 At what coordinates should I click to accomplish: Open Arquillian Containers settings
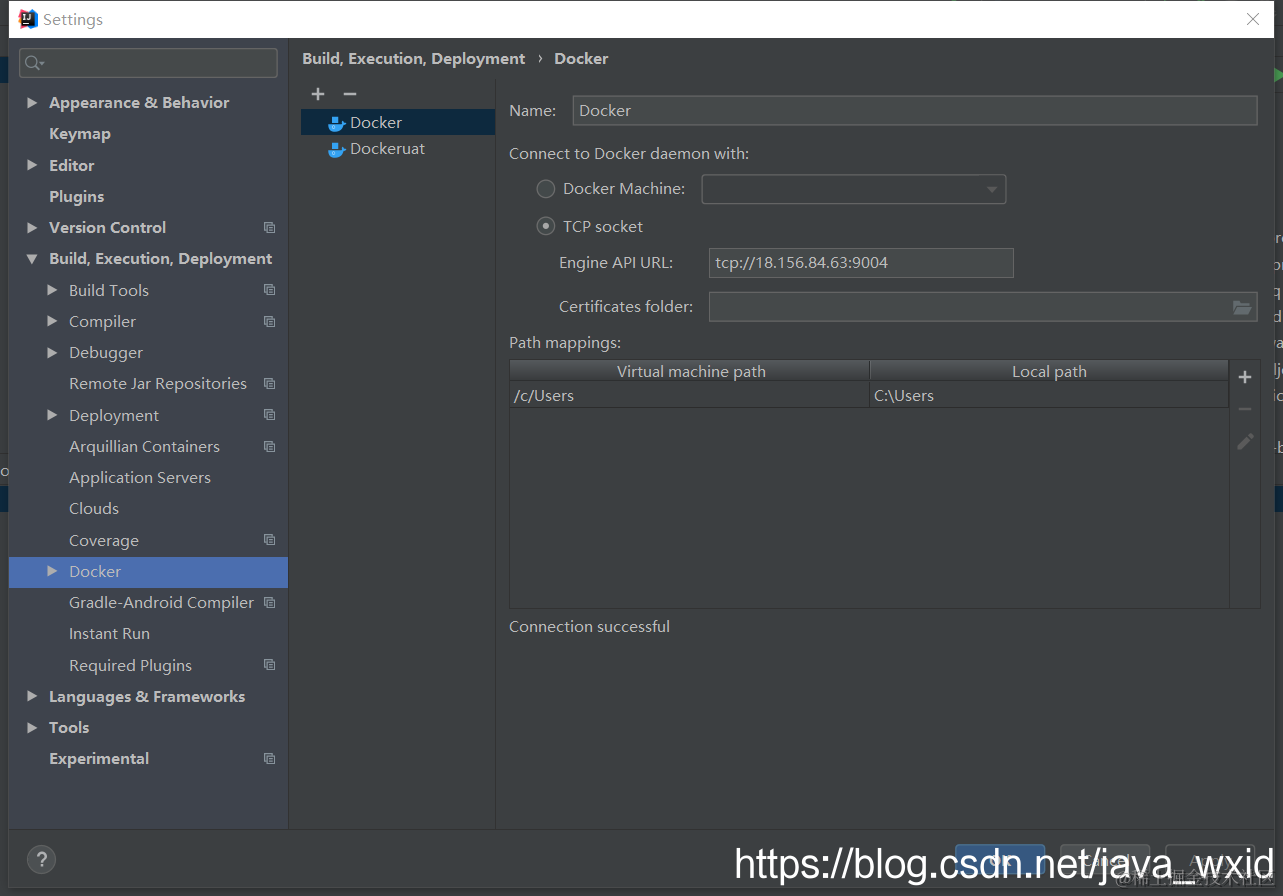[144, 447]
